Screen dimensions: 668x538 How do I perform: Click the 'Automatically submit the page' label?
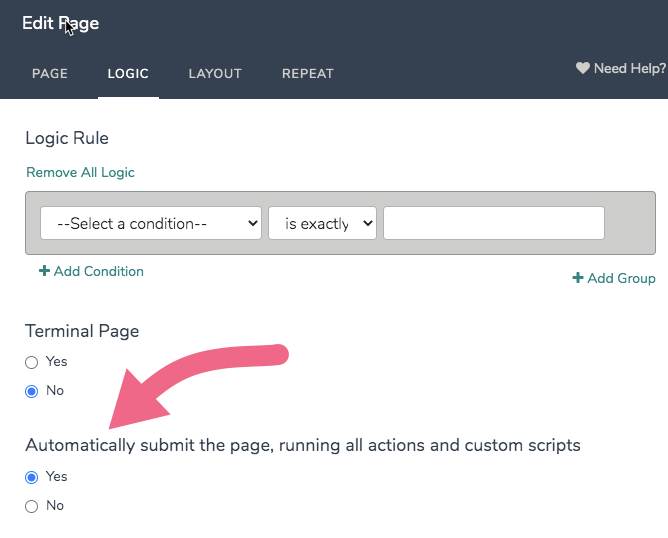pos(303,445)
